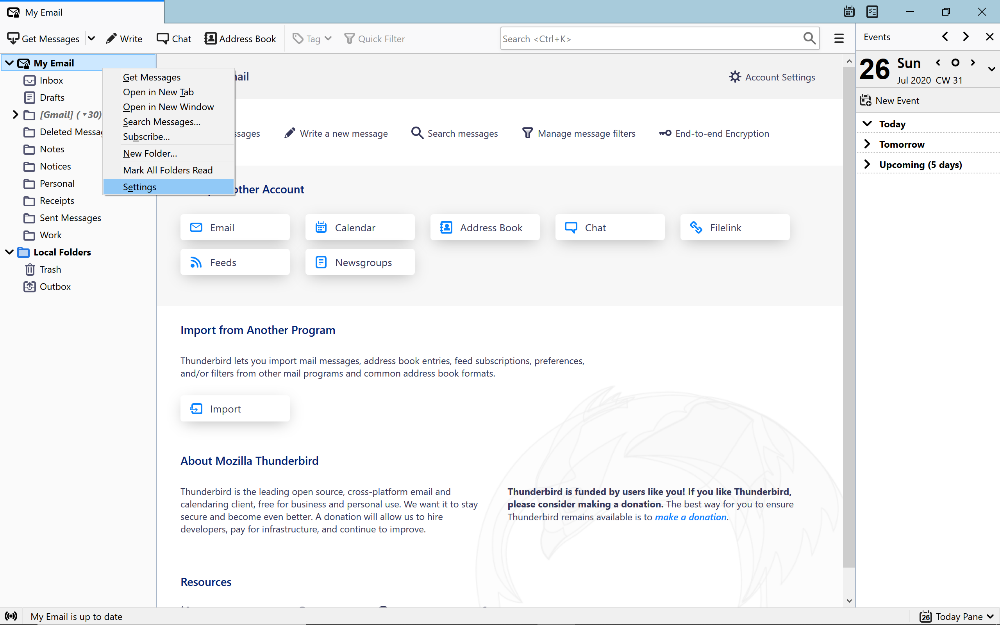Expand the mini calendar dropdown chevron
The image size is (1000, 625).
[x=991, y=69]
